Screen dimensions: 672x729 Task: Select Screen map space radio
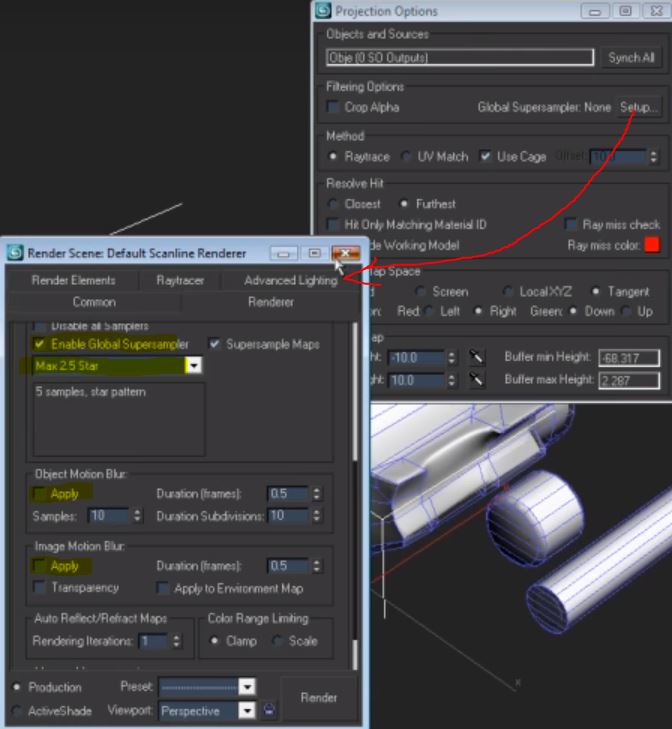(x=420, y=292)
